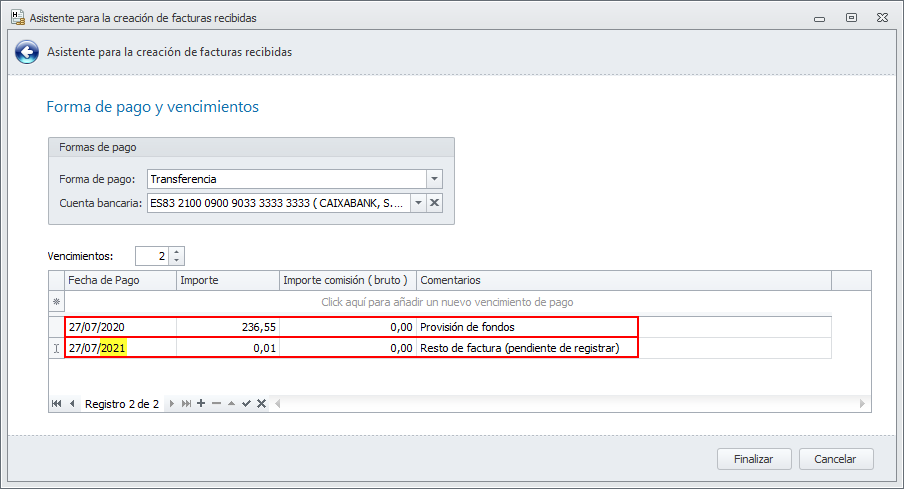Click the Finalizar button
Screen dimensions: 904x489
tap(754, 459)
